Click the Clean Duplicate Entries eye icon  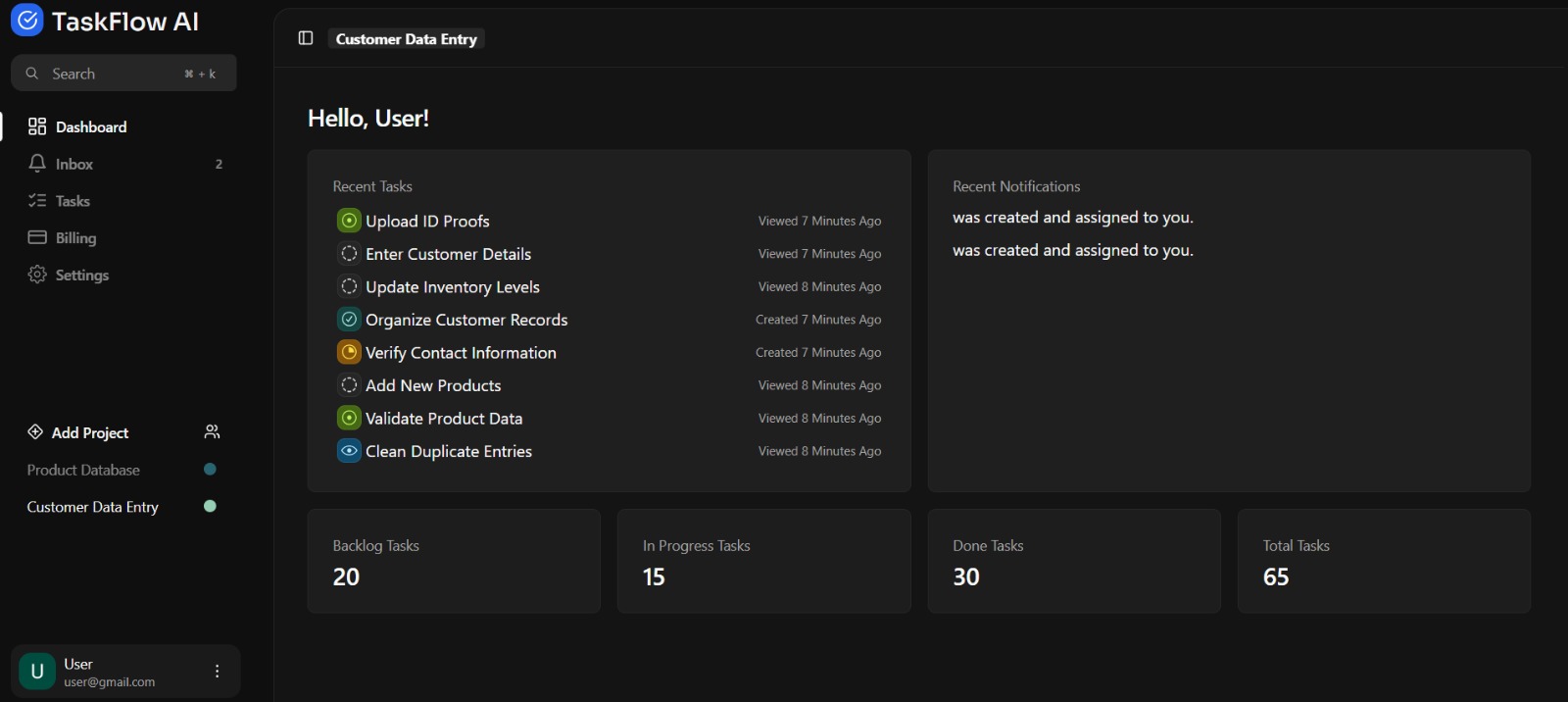point(349,451)
